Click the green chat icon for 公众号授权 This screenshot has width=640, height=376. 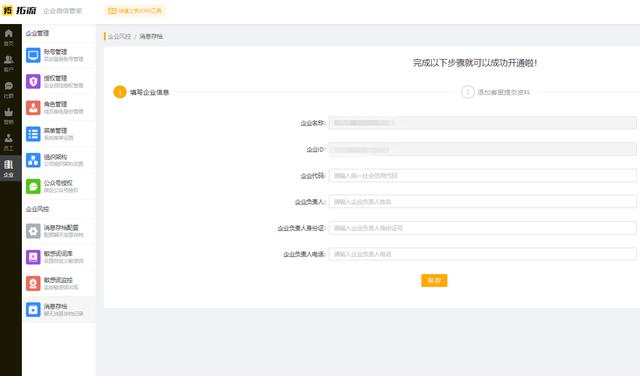[33, 186]
